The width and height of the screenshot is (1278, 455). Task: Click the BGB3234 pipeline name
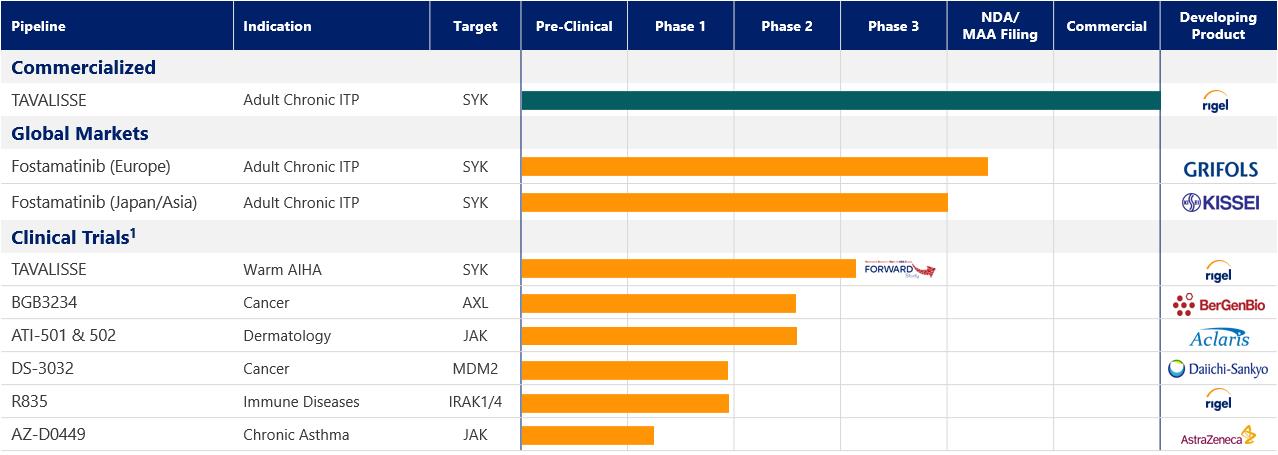[50, 302]
